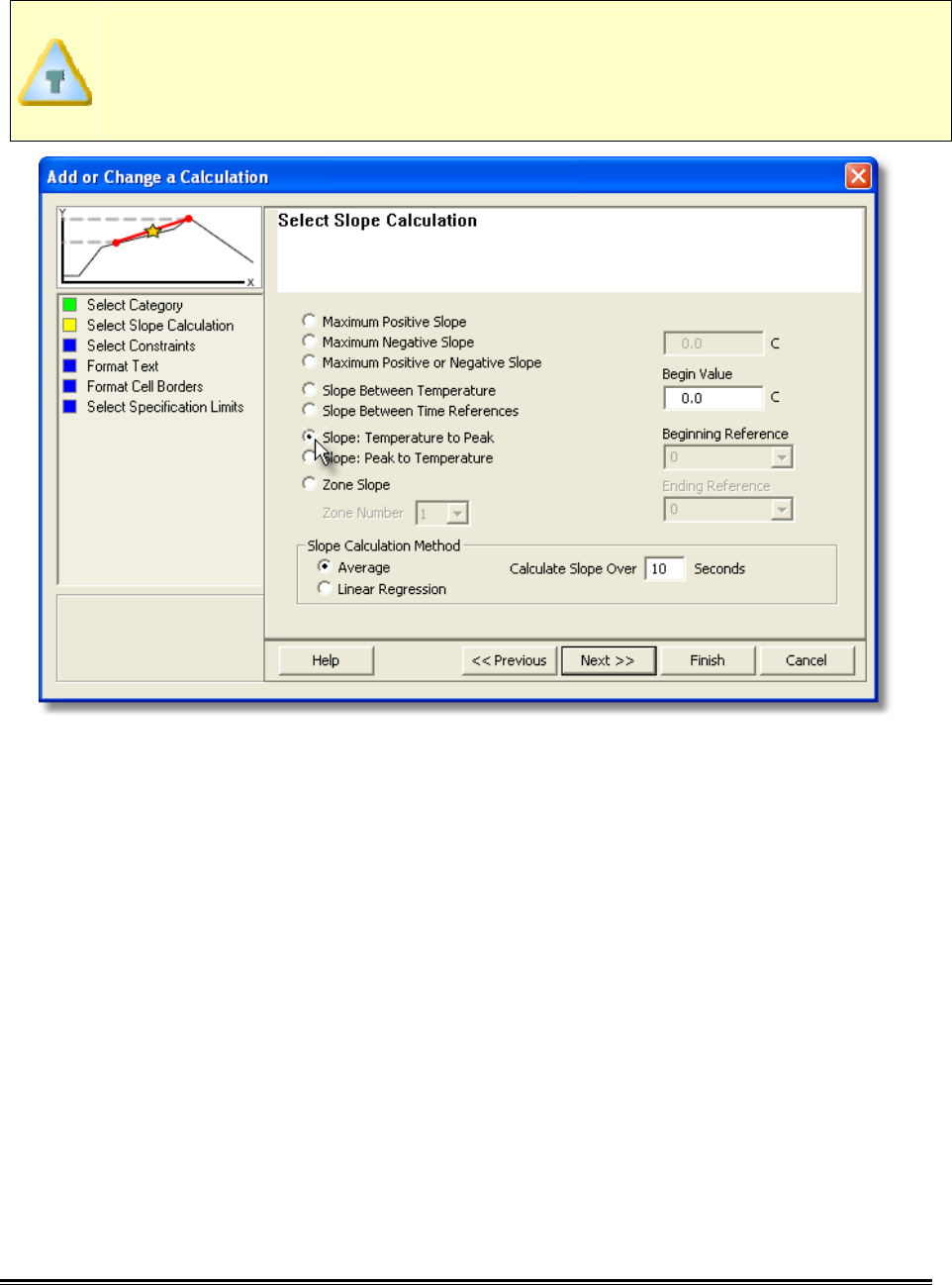The image size is (952, 1285).
Task: Go to Select Specification Limits step
Action: (165, 406)
